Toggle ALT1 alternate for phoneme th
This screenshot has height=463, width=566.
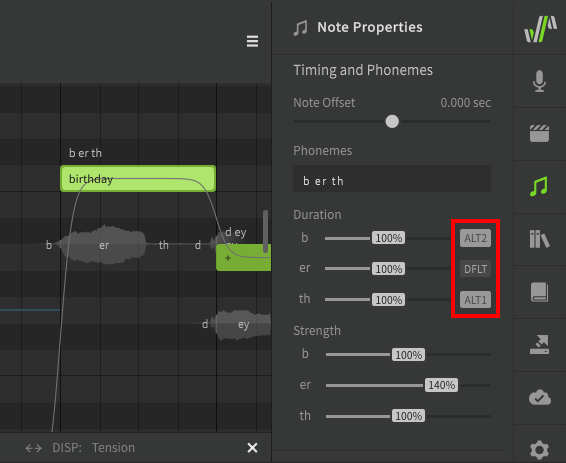pyautogui.click(x=475, y=300)
